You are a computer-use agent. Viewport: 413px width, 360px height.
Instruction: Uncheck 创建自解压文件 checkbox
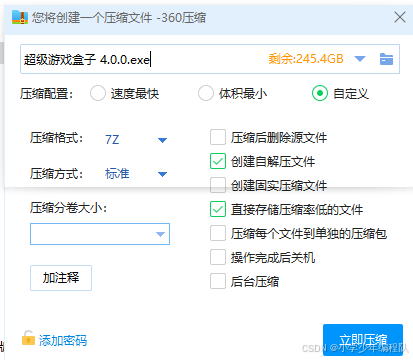click(218, 161)
